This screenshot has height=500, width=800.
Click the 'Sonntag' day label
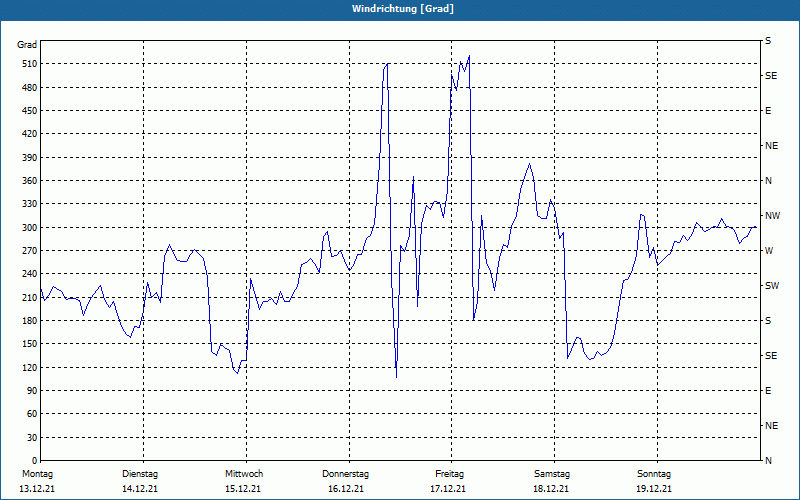pos(654,474)
